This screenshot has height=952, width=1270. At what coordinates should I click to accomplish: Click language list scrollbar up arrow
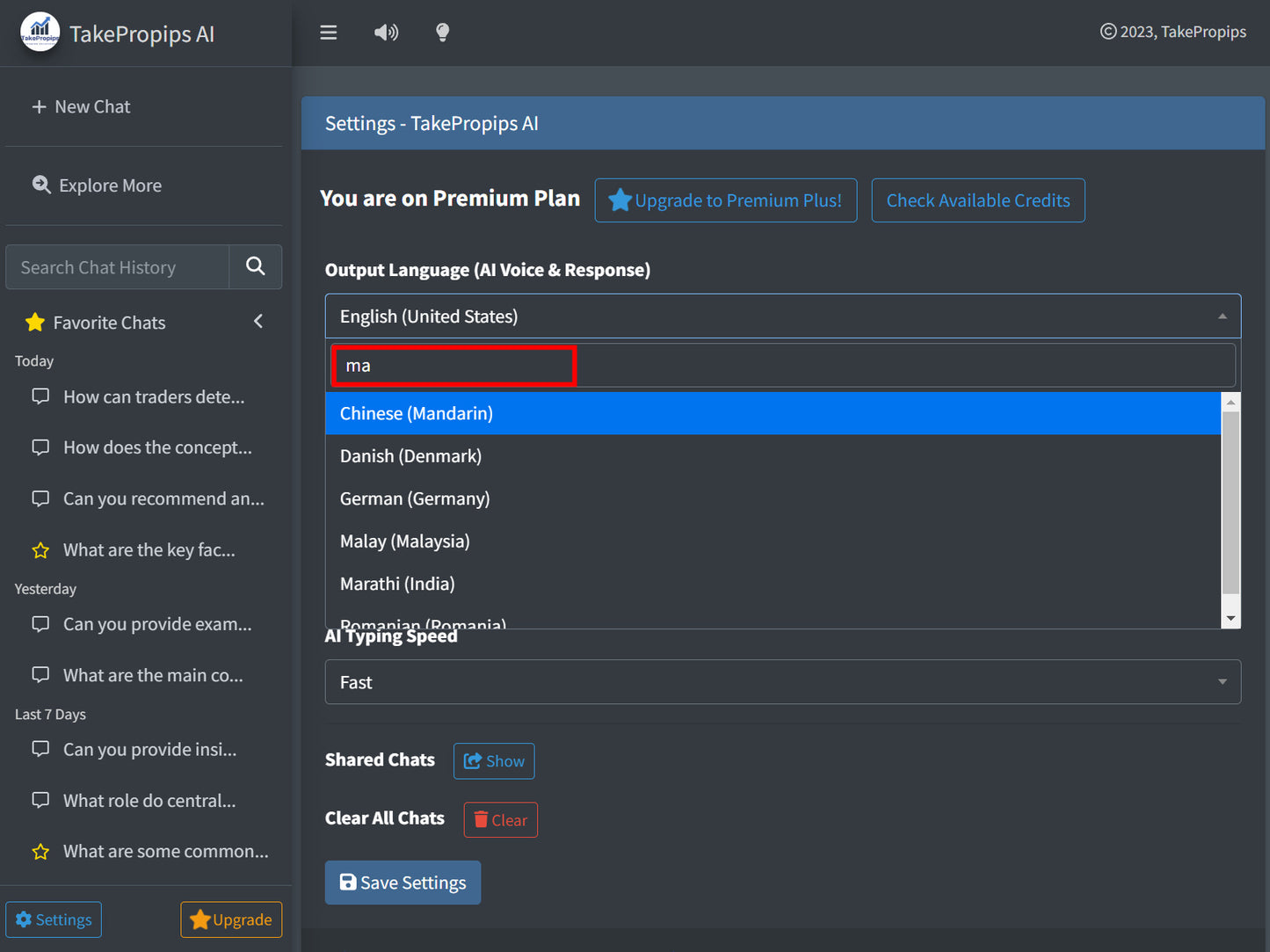coord(1231,402)
